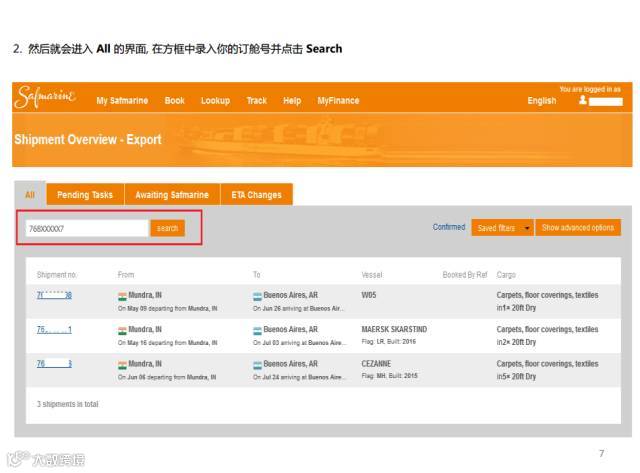Image resolution: width=640 pixels, height=473 pixels.
Task: Switch to the Awaiting Safmarine tab
Action: point(172,195)
